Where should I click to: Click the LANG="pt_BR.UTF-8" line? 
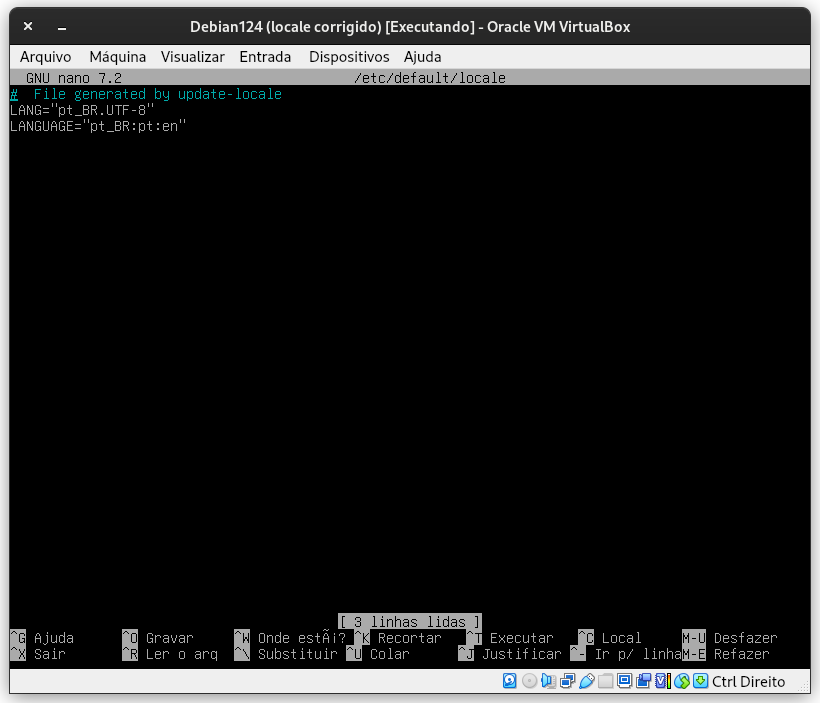click(82, 110)
